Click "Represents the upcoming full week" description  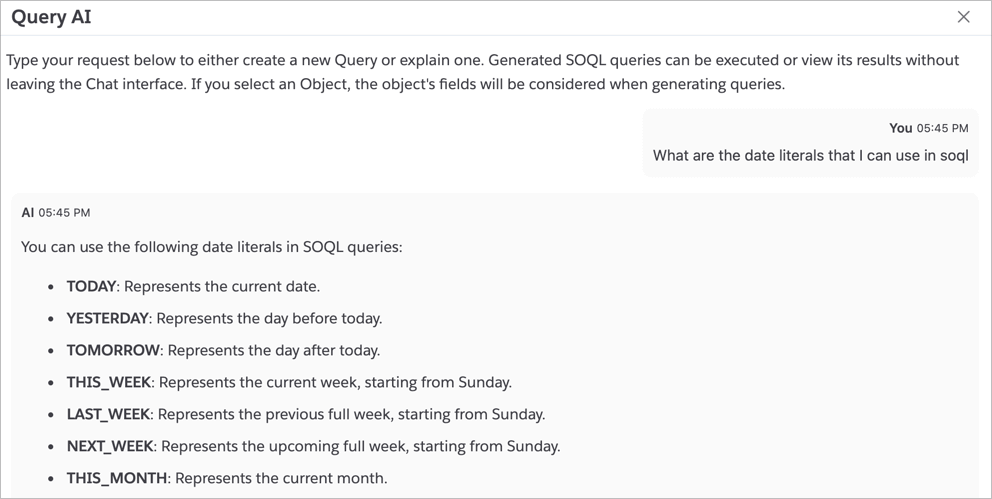coord(361,446)
